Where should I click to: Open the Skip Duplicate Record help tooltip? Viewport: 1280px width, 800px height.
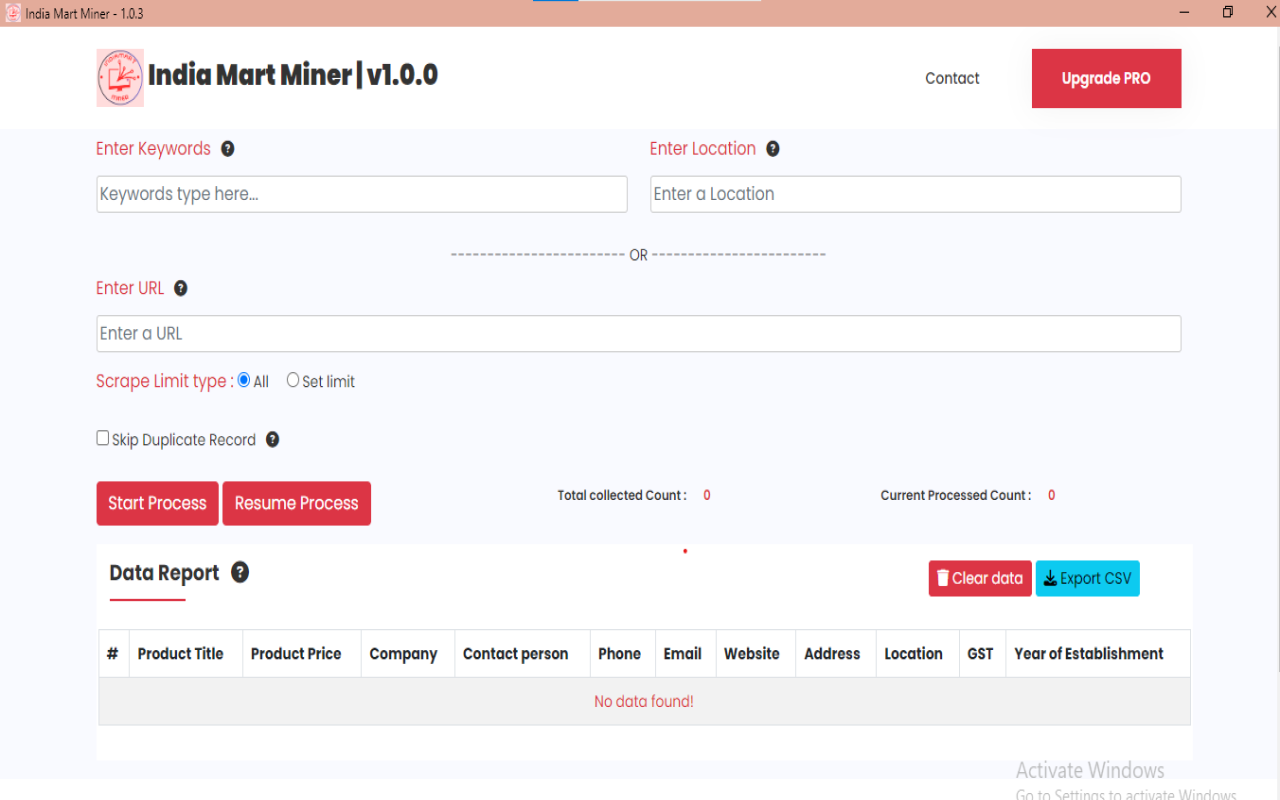coord(272,438)
